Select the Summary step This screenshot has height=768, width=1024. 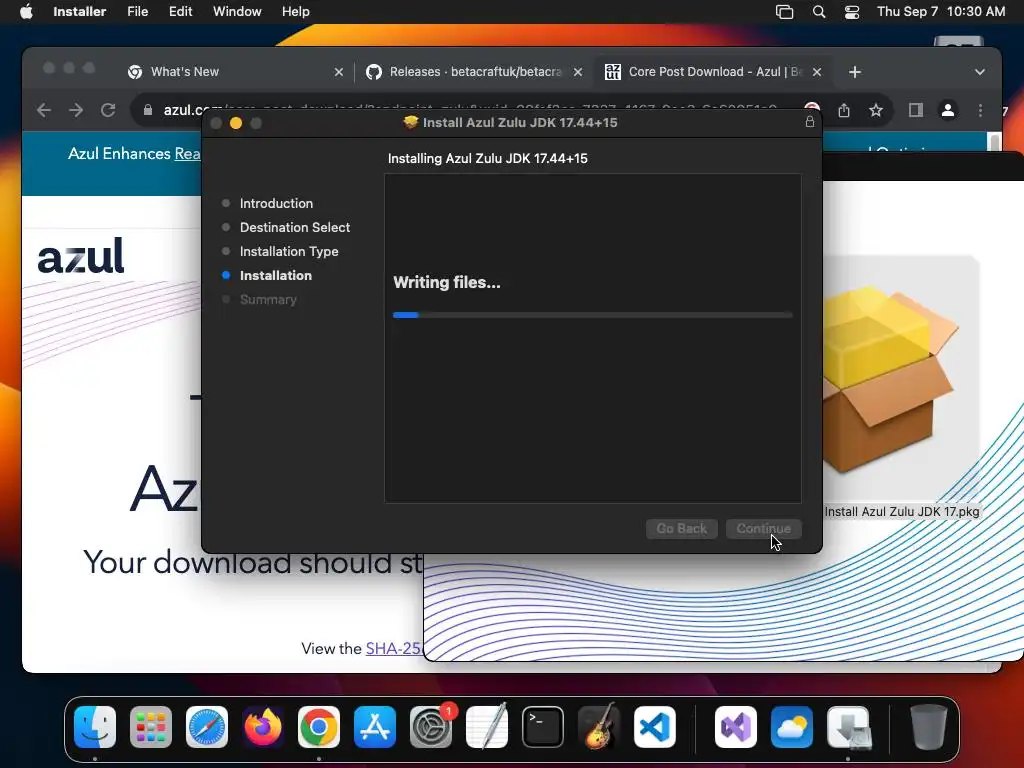[x=268, y=300]
